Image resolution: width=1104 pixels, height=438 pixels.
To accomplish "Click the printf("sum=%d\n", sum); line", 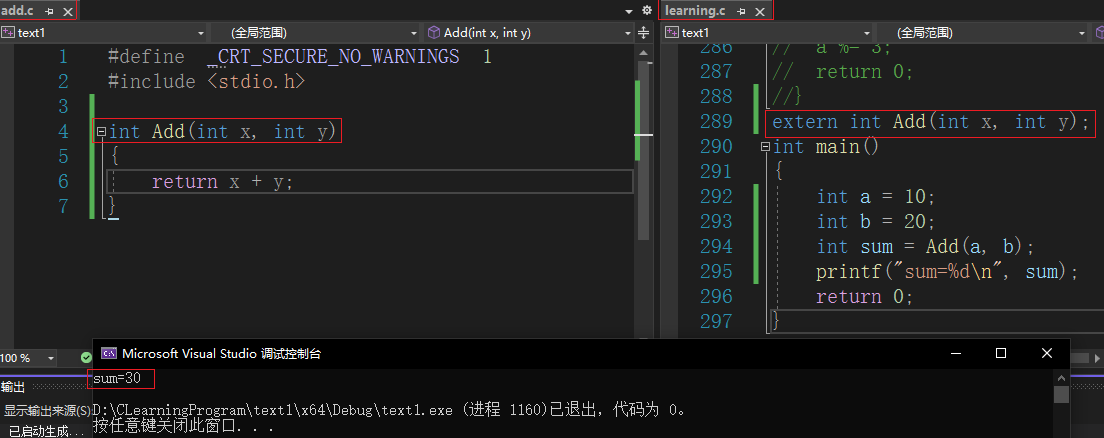I will coord(947,272).
